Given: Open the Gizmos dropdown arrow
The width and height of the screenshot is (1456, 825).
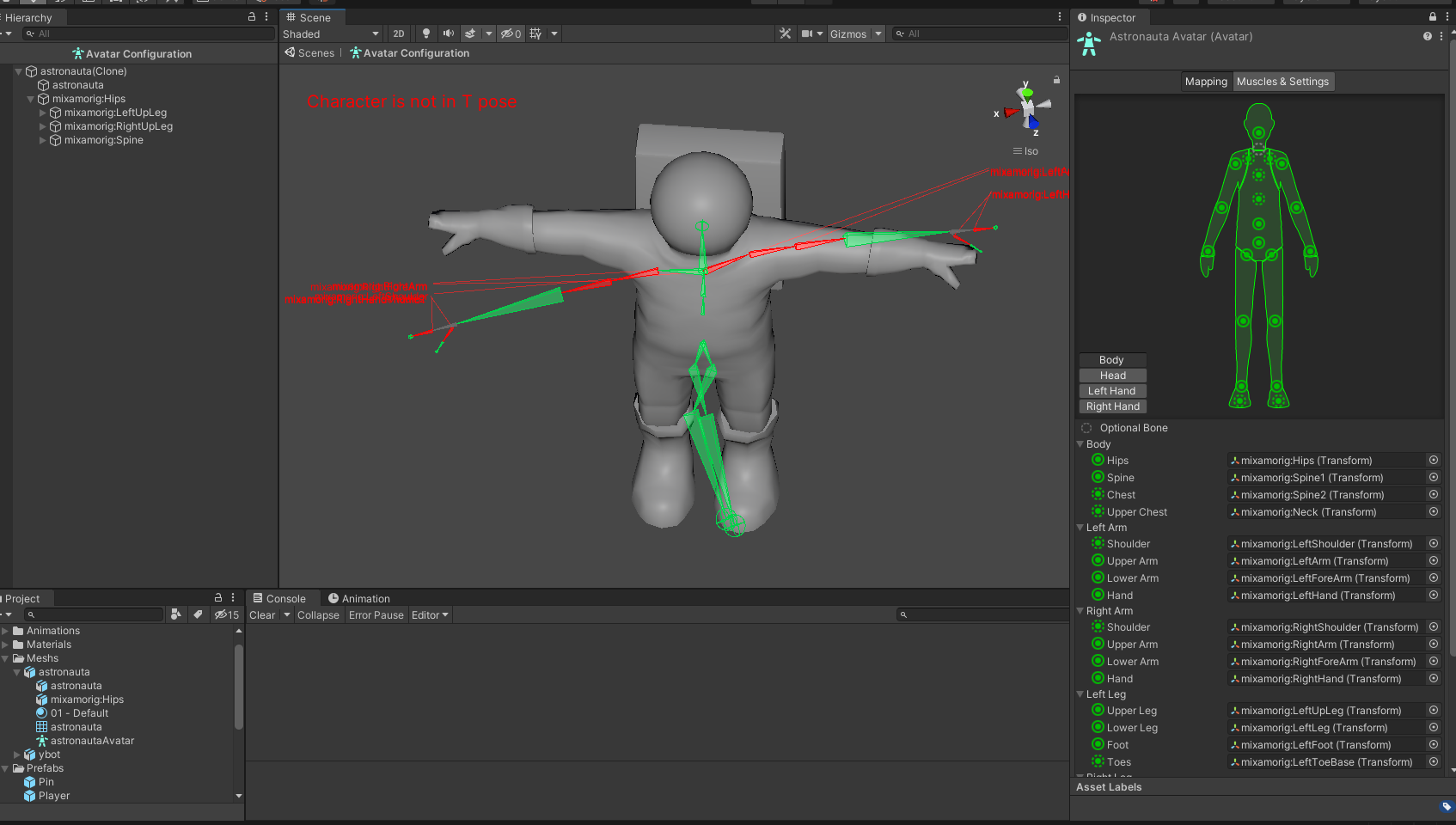Looking at the screenshot, I should pos(878,34).
